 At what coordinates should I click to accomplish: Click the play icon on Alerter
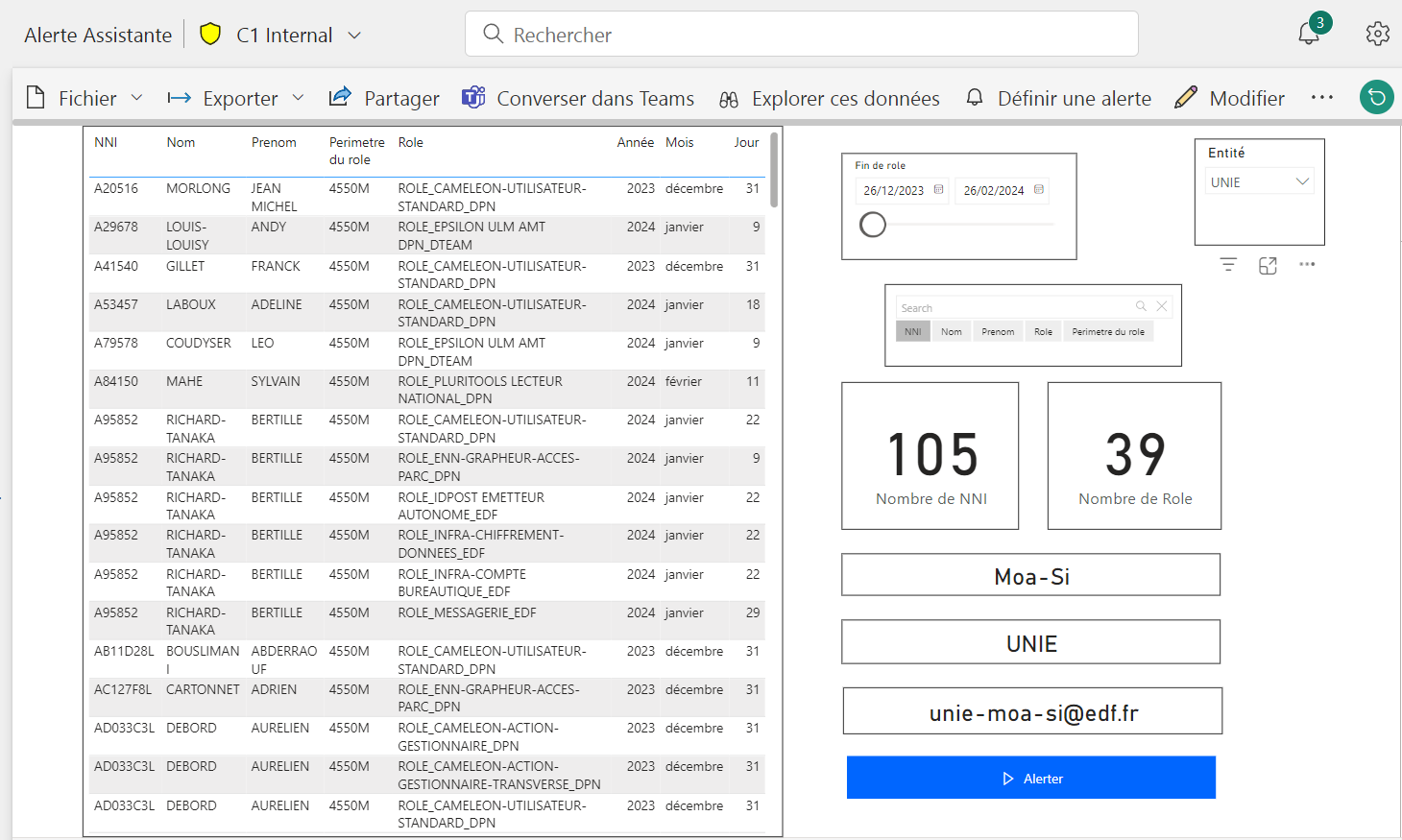1008,779
